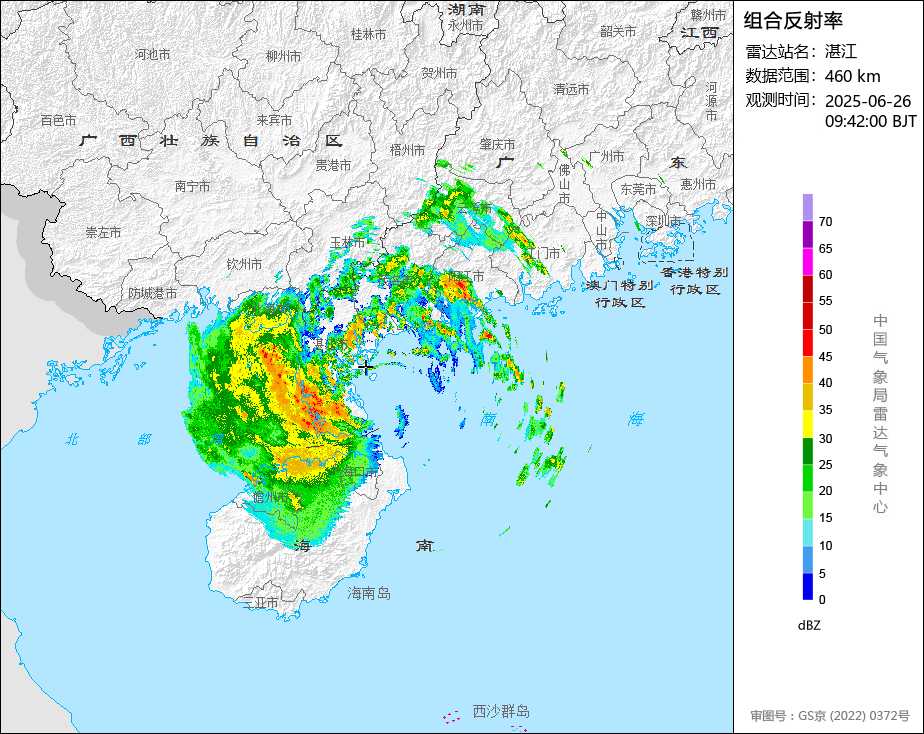The height and width of the screenshot is (734, 924).
Task: Select the purple 65-70 dBZ legend swatch
Action: pos(807,235)
